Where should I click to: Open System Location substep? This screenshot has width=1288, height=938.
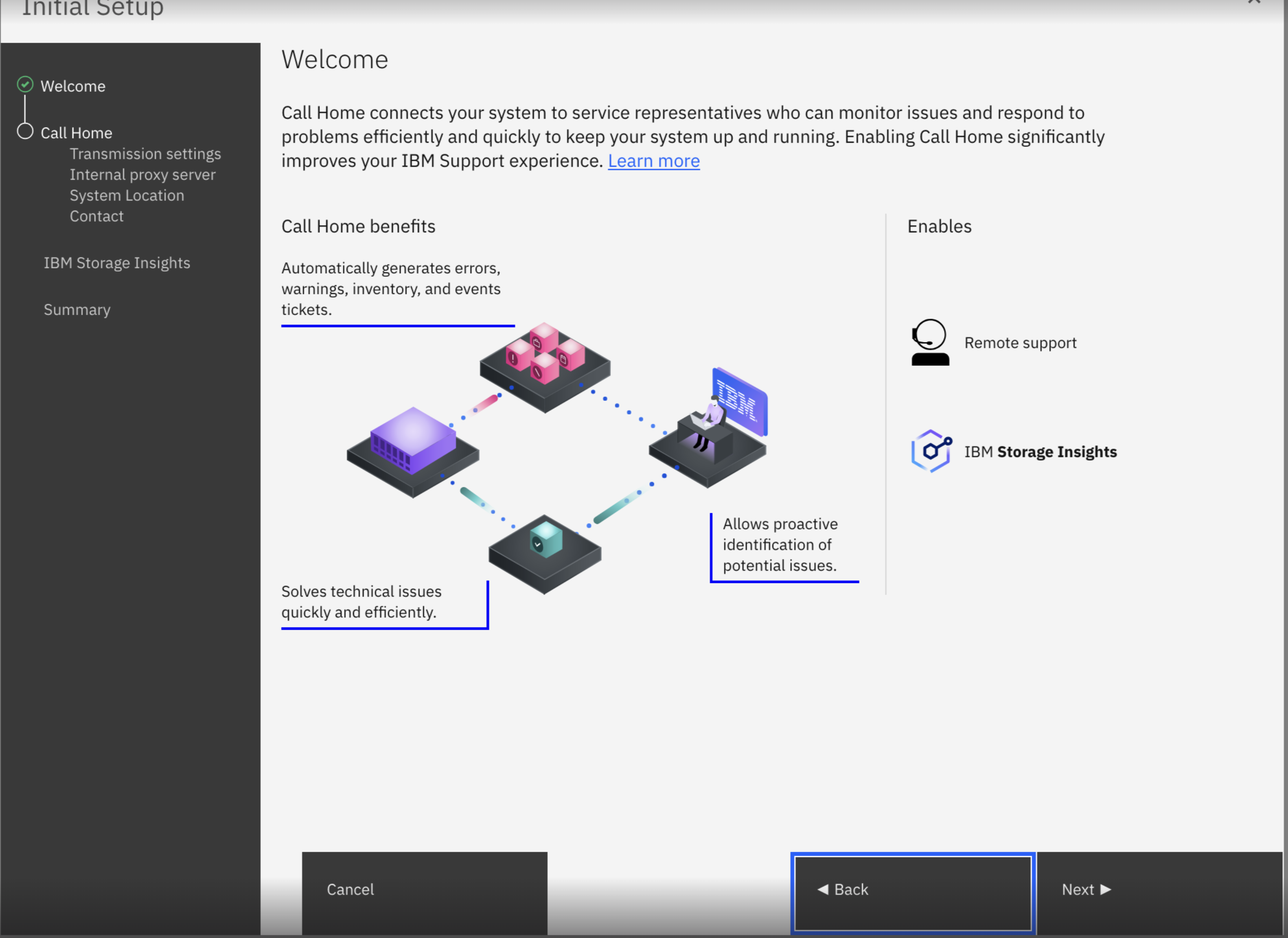click(x=127, y=195)
